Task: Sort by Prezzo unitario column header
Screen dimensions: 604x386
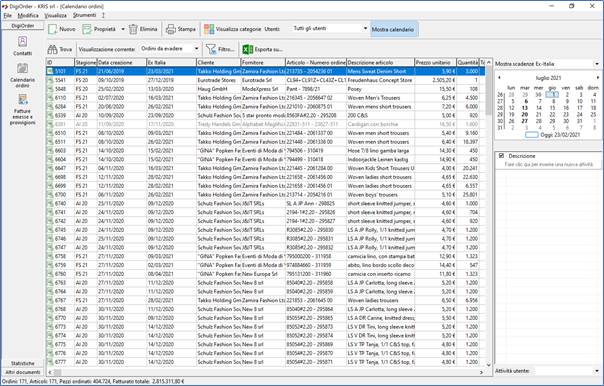Action: click(435, 62)
